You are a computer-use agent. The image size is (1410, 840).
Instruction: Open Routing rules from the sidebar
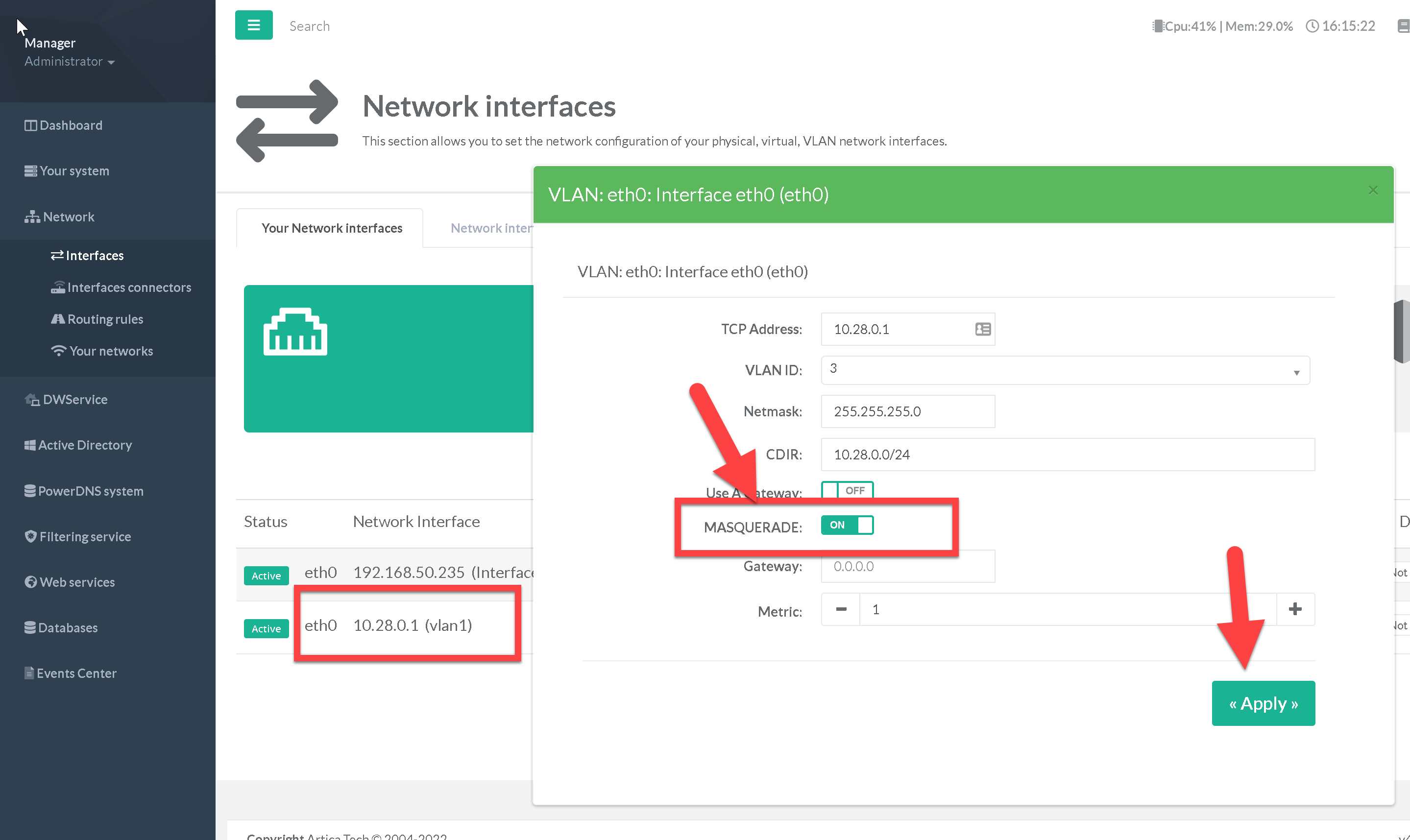pos(105,319)
